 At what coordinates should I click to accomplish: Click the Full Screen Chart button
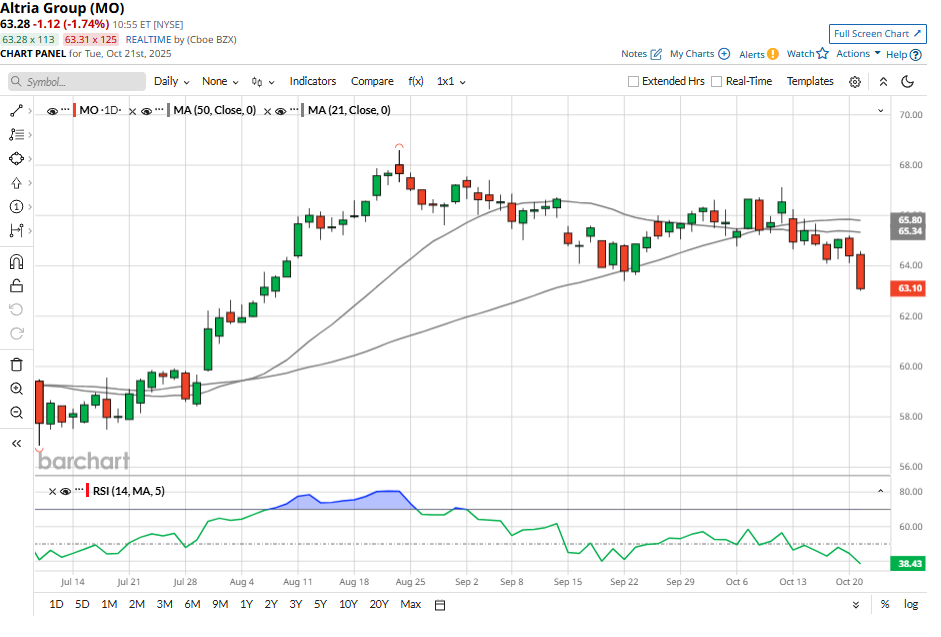(x=877, y=34)
